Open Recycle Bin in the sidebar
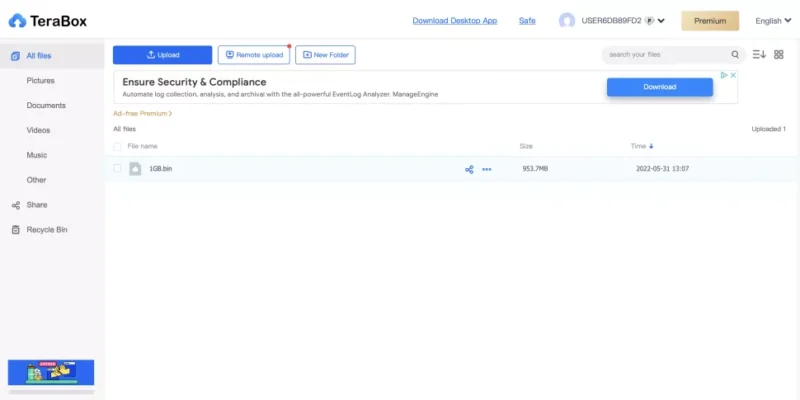 click(47, 230)
